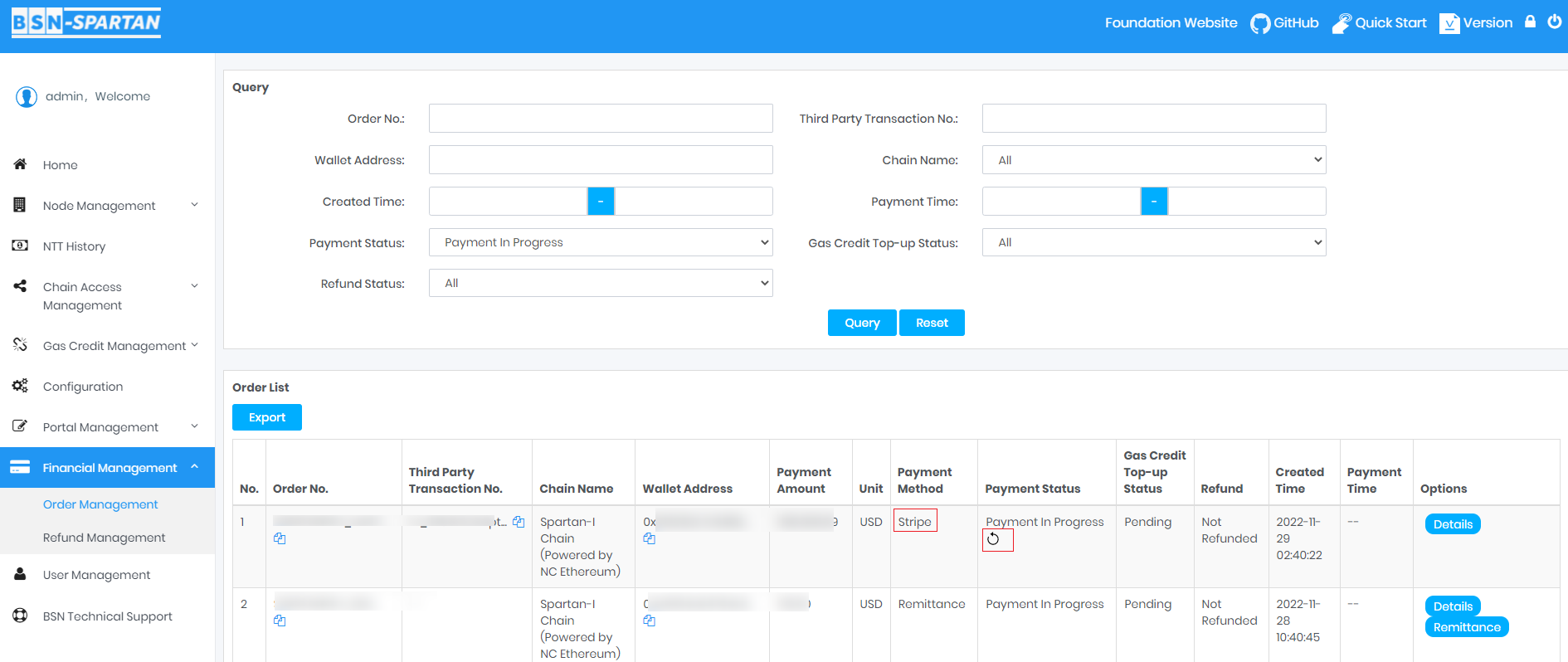Copy the wallet address in row 1
This screenshot has height=662, width=1568.
click(x=649, y=538)
